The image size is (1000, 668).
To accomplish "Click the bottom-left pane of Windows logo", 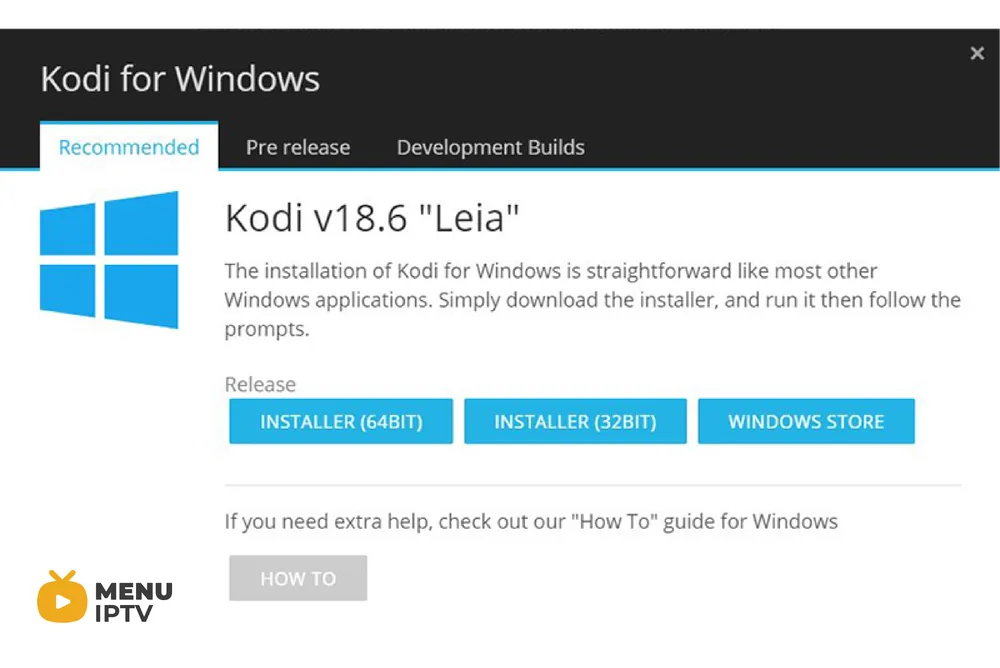I will pos(68,290).
